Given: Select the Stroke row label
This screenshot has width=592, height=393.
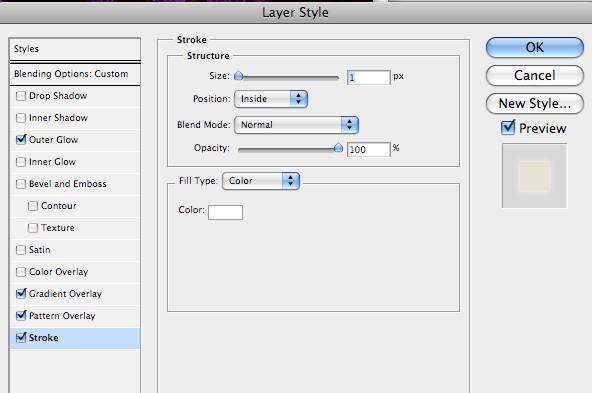Looking at the screenshot, I should click(x=44, y=338).
